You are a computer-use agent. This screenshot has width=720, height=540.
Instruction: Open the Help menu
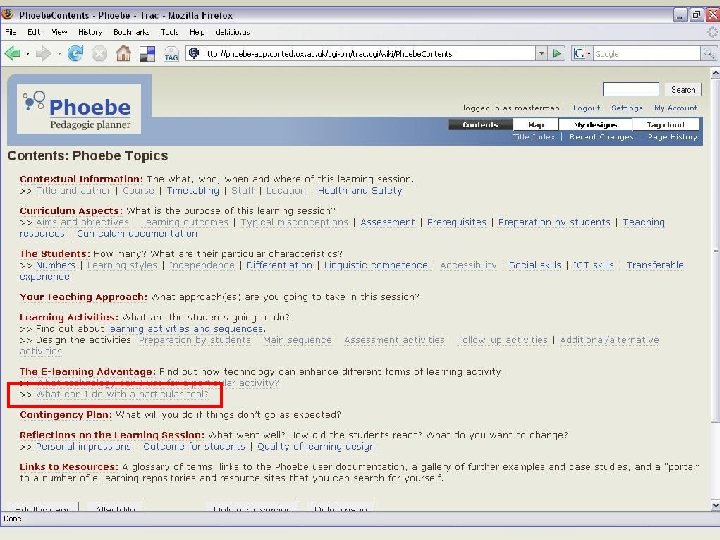coord(197,32)
